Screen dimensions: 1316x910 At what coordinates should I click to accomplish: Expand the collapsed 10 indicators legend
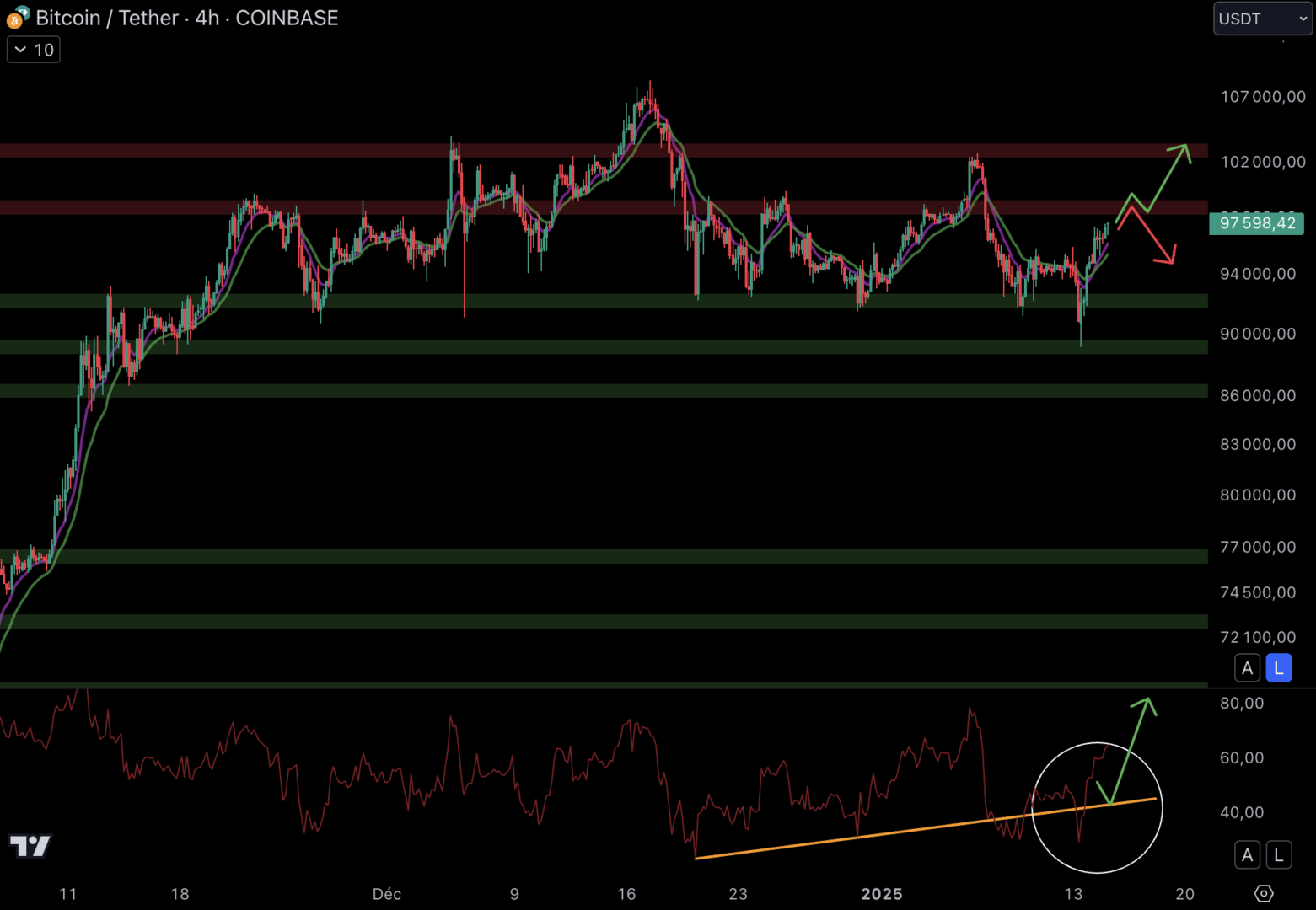[34, 50]
